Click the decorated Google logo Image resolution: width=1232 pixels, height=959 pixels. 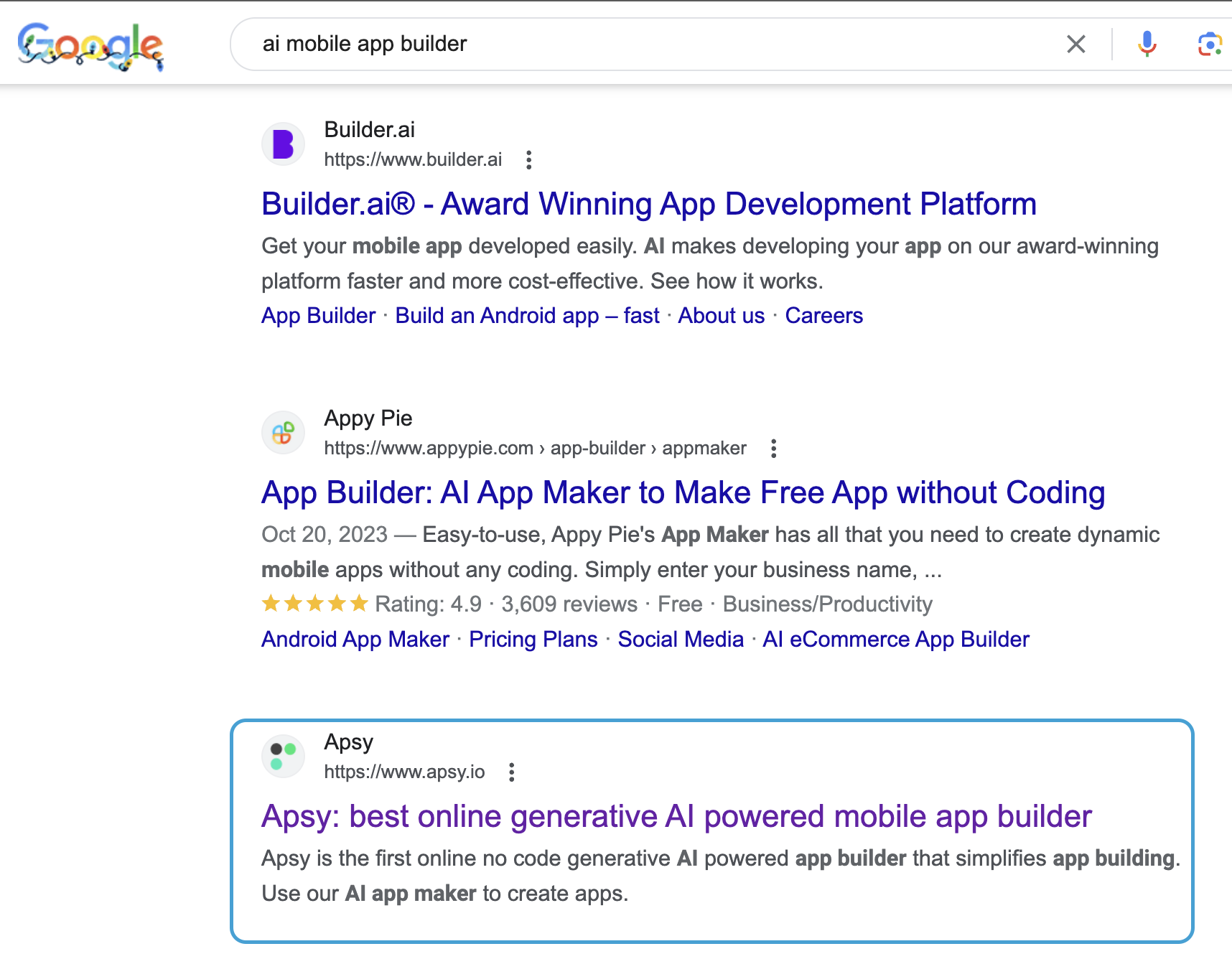tap(91, 43)
